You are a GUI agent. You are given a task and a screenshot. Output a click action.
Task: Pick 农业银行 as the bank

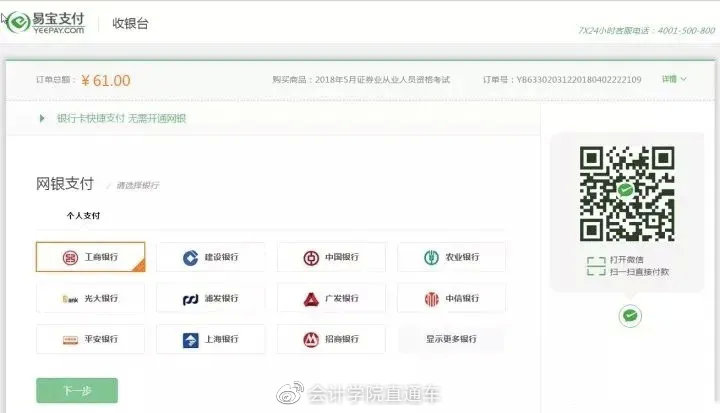tap(451, 257)
